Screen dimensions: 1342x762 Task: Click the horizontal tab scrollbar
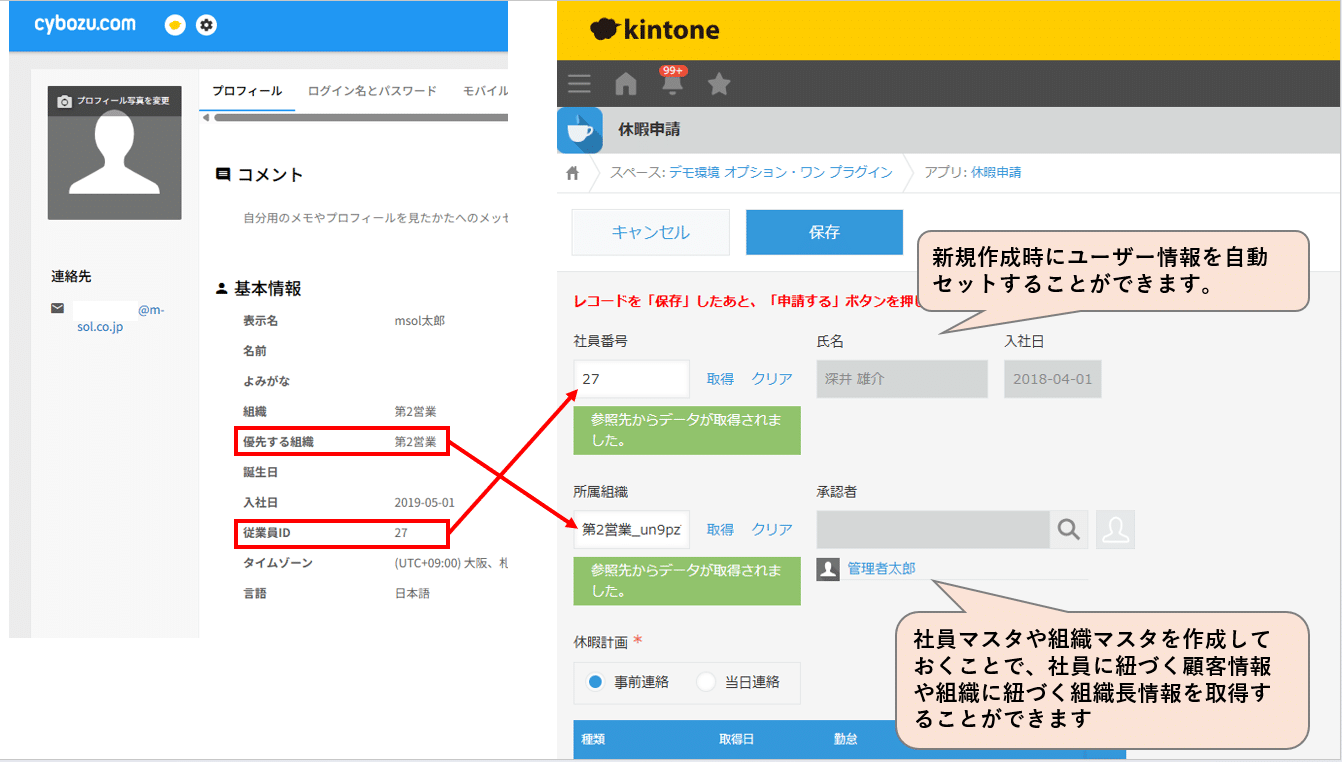point(361,118)
